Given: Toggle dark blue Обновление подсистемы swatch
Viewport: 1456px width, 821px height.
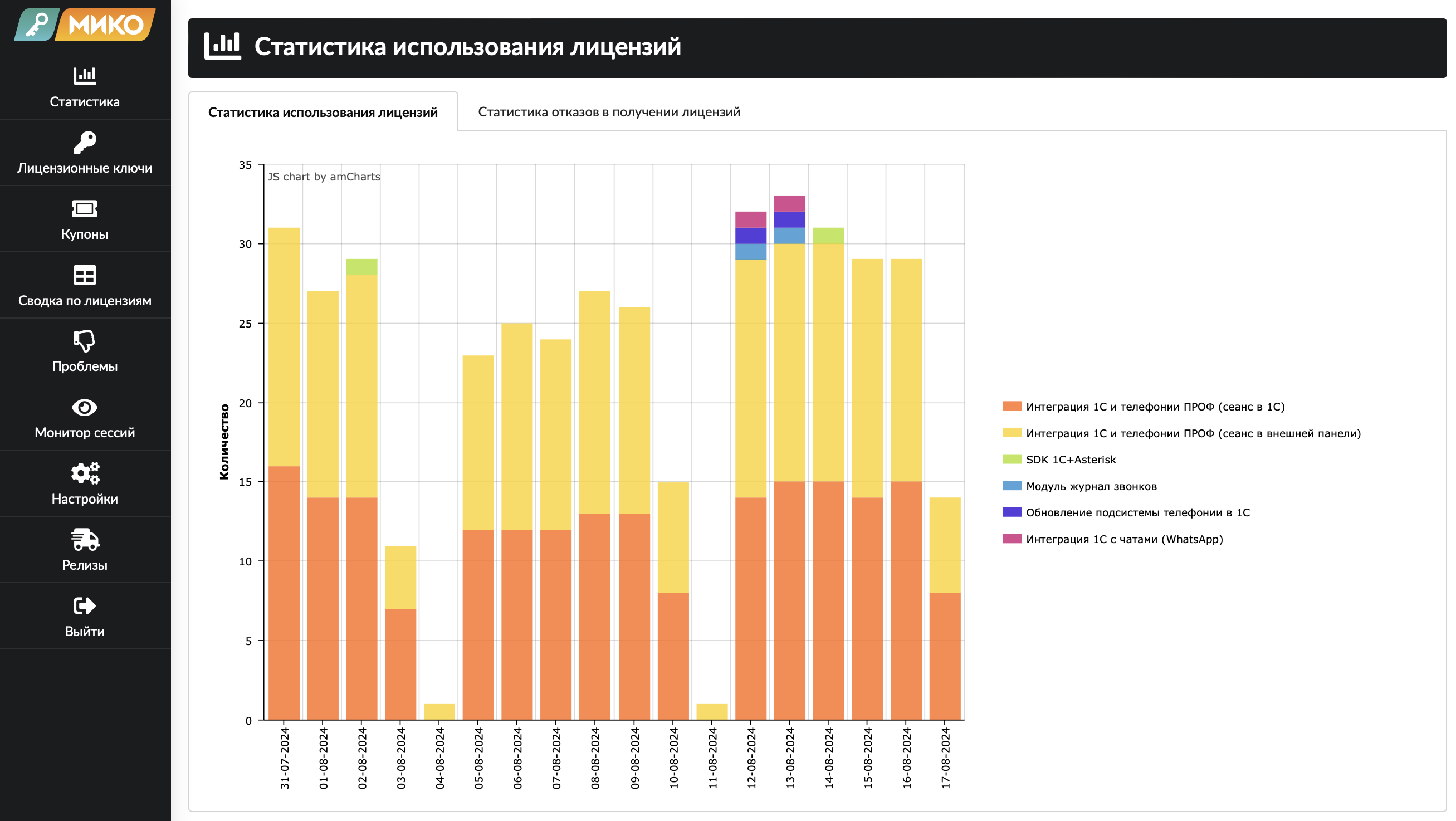Looking at the screenshot, I should pyautogui.click(x=1012, y=512).
